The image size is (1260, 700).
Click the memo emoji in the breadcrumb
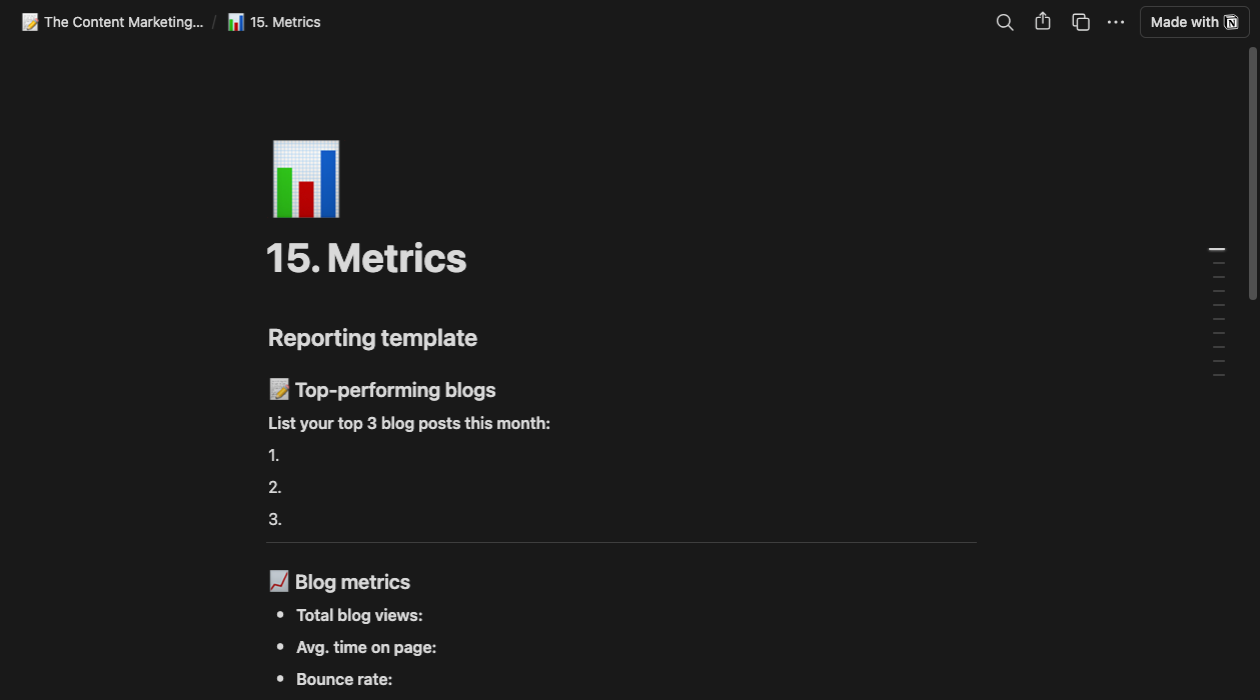tap(30, 22)
